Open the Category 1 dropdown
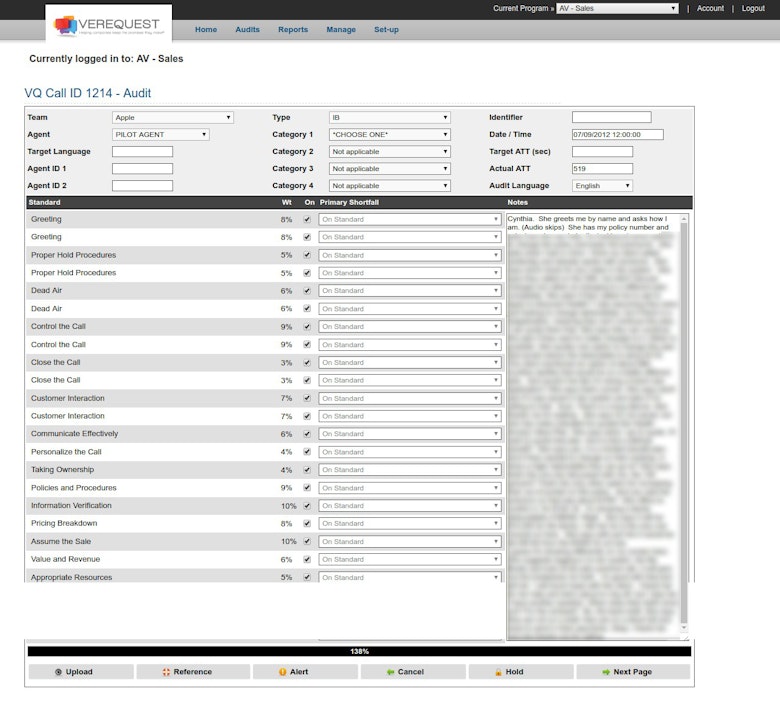 [x=390, y=135]
